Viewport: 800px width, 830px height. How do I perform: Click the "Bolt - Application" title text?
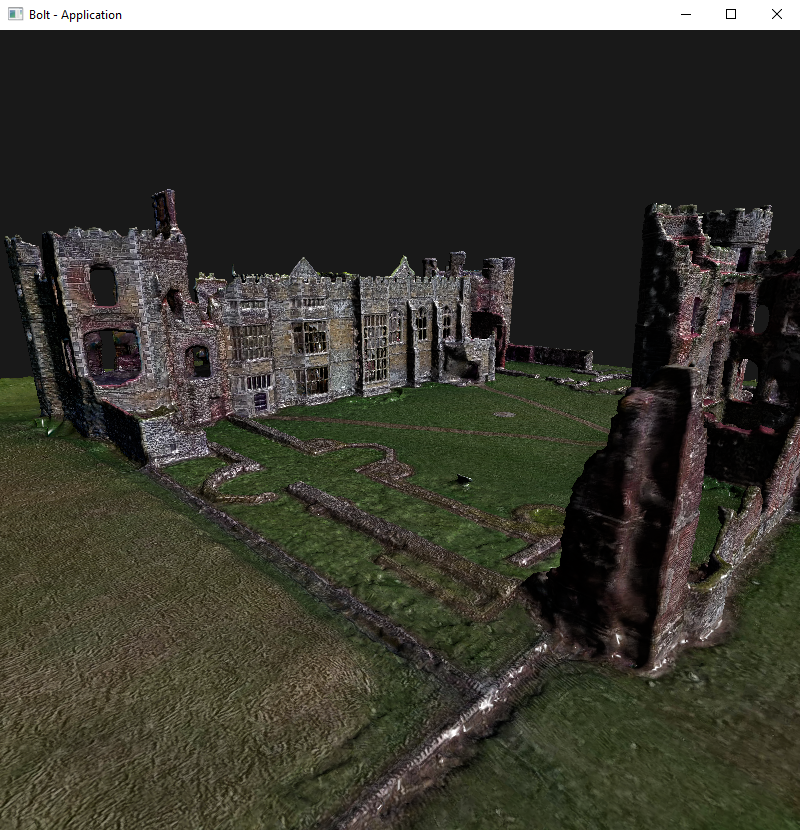(x=75, y=15)
